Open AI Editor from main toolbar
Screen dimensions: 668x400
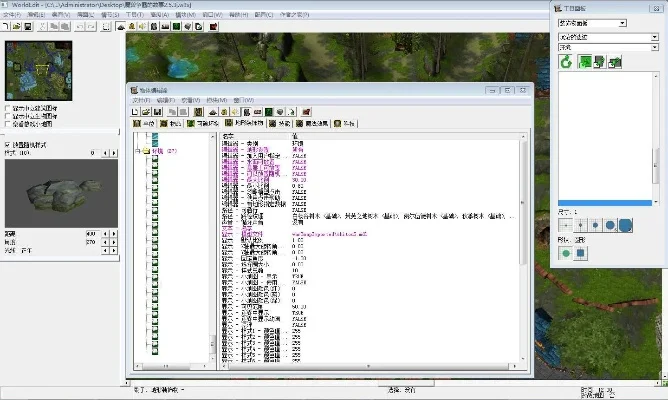(176, 26)
